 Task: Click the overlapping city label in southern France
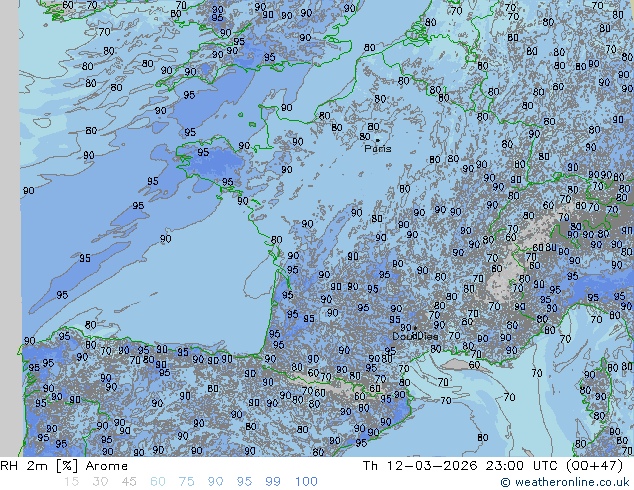click(415, 336)
